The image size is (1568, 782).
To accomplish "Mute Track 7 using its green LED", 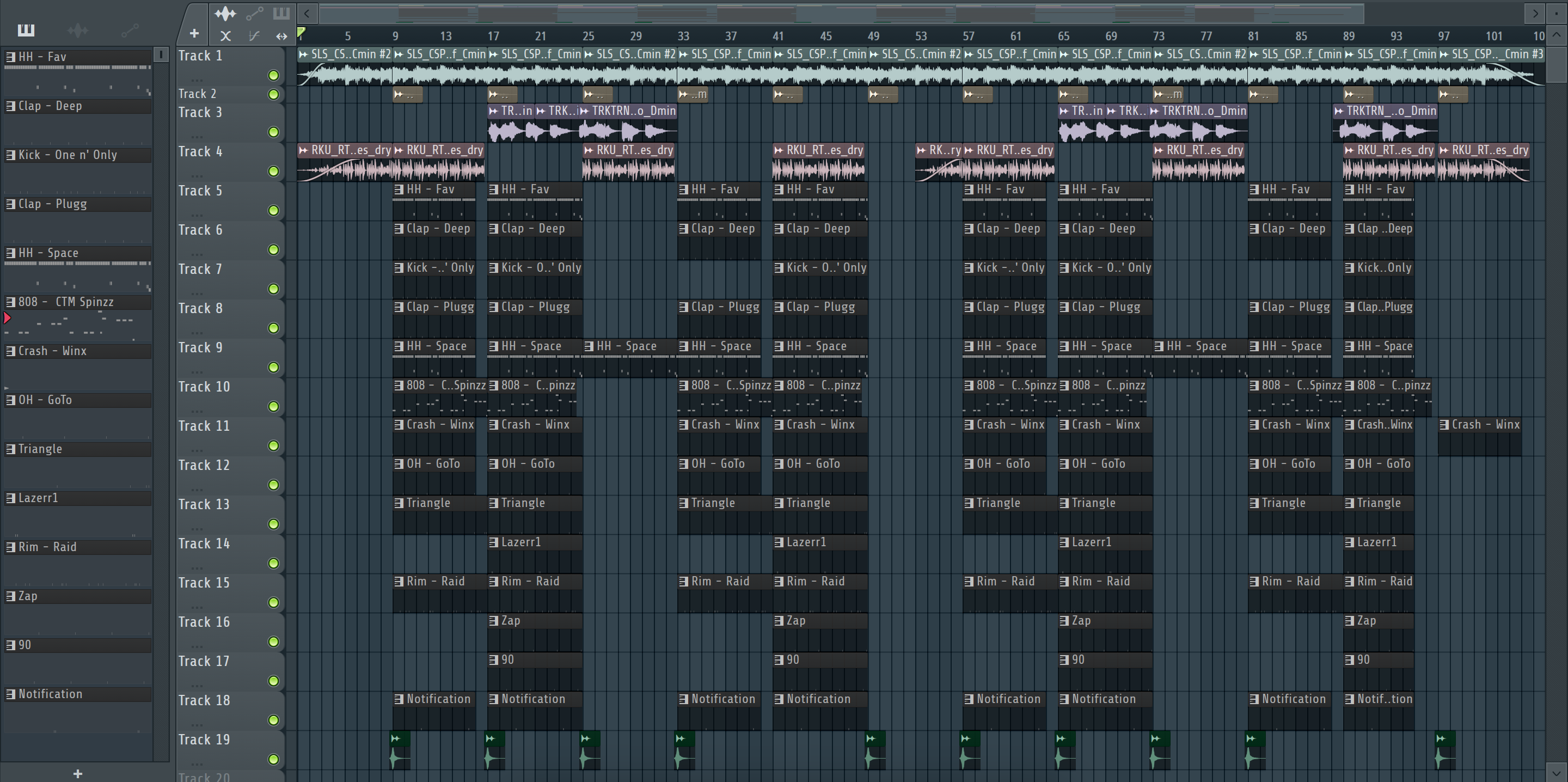I will [273, 289].
